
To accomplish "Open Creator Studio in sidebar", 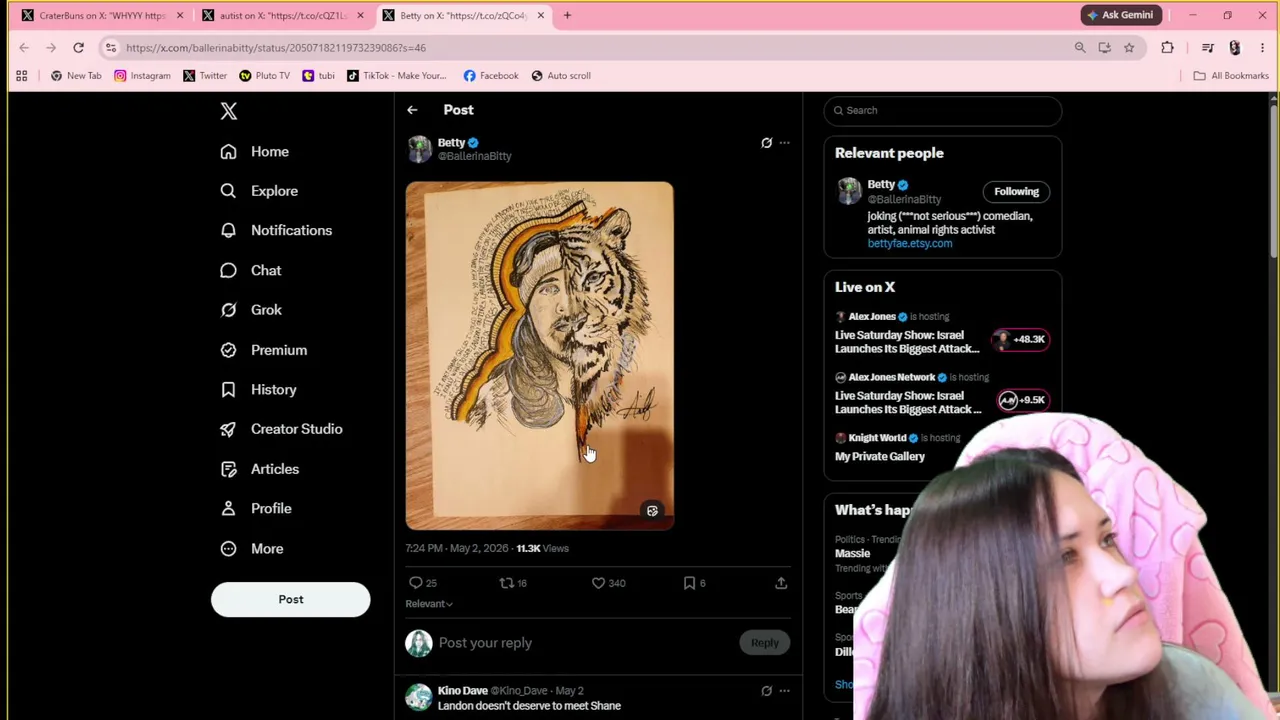I will 281,429.
